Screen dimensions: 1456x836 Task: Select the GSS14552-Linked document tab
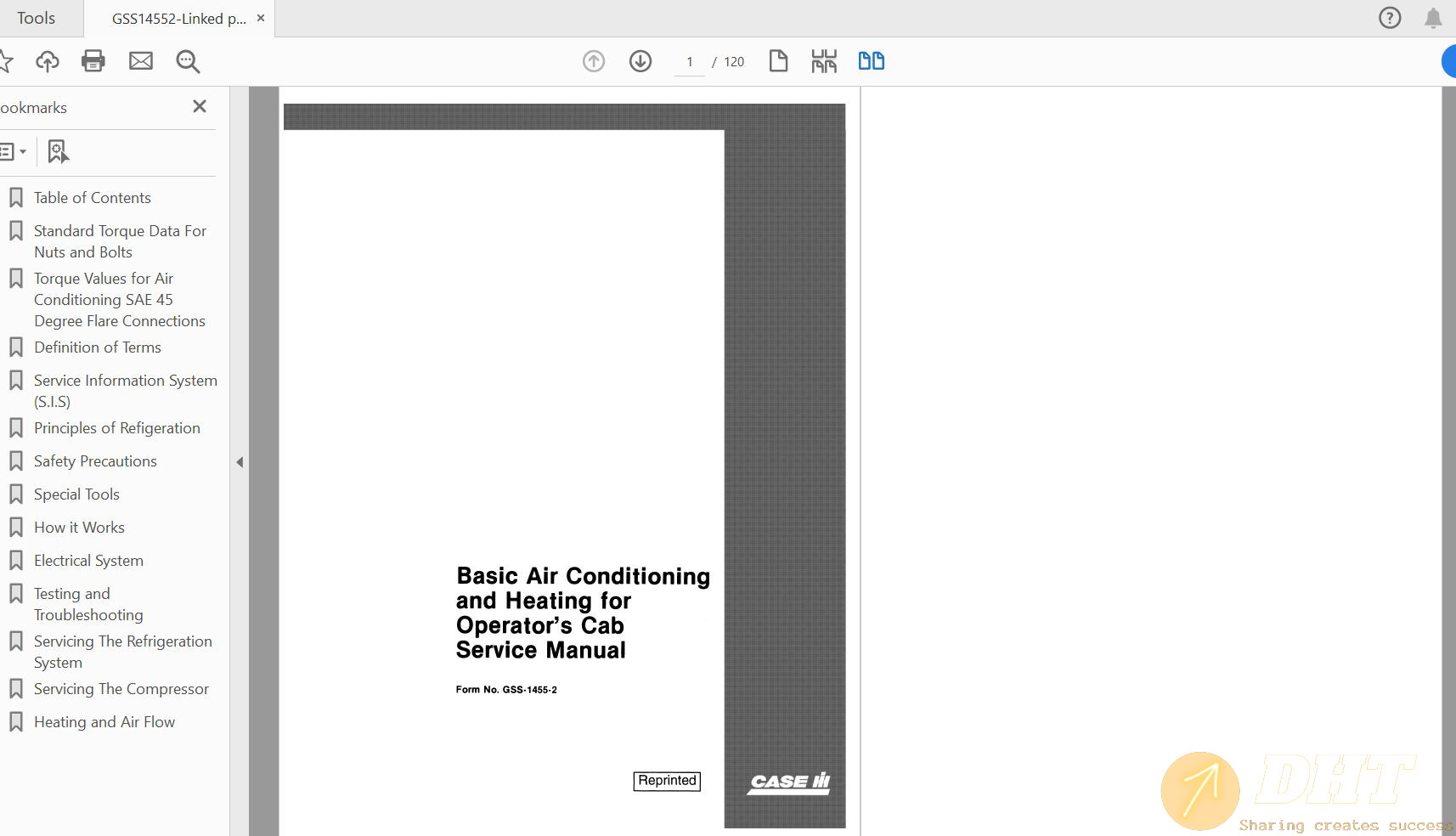point(178,19)
